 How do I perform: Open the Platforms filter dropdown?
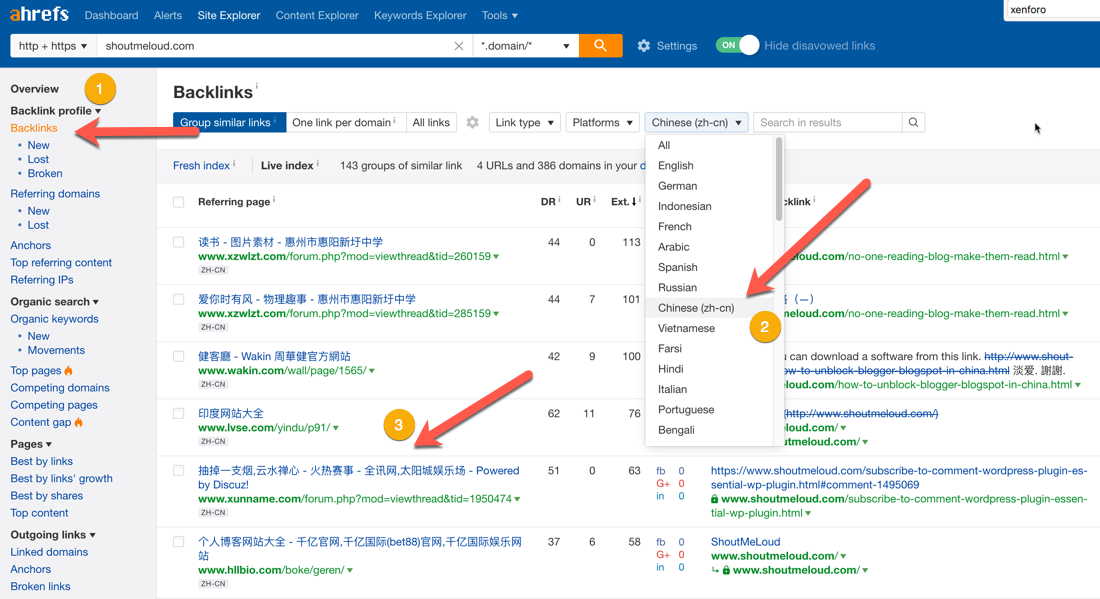[x=603, y=122]
